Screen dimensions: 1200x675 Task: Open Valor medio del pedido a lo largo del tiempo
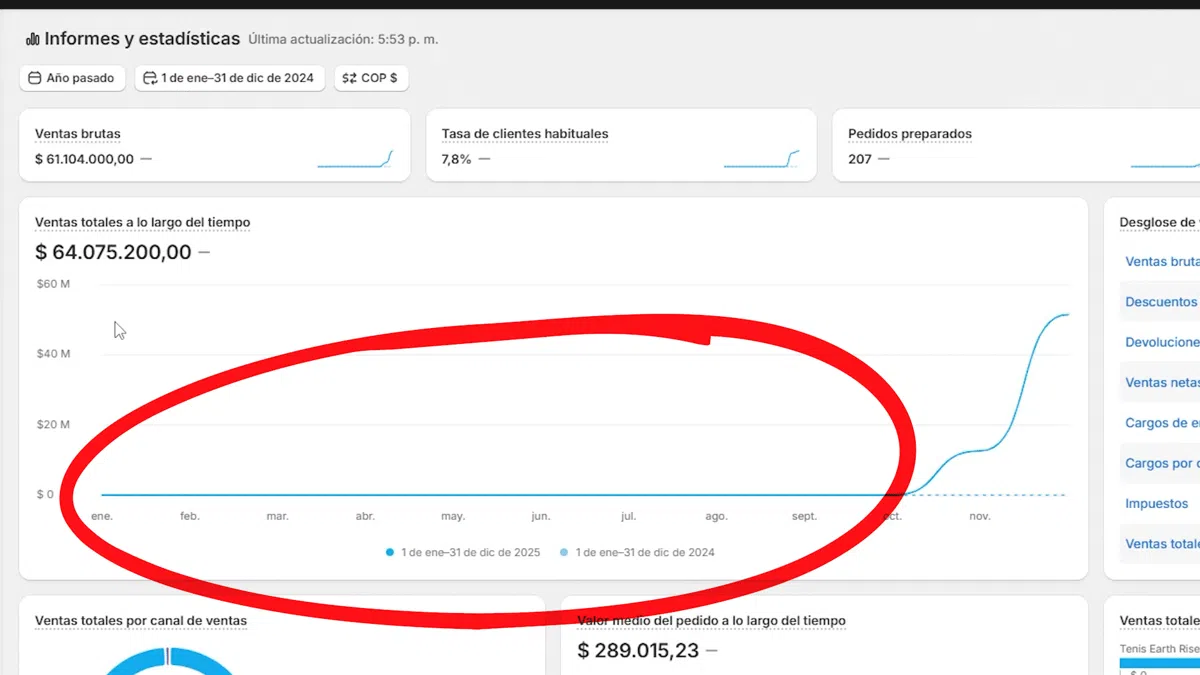pyautogui.click(x=712, y=621)
